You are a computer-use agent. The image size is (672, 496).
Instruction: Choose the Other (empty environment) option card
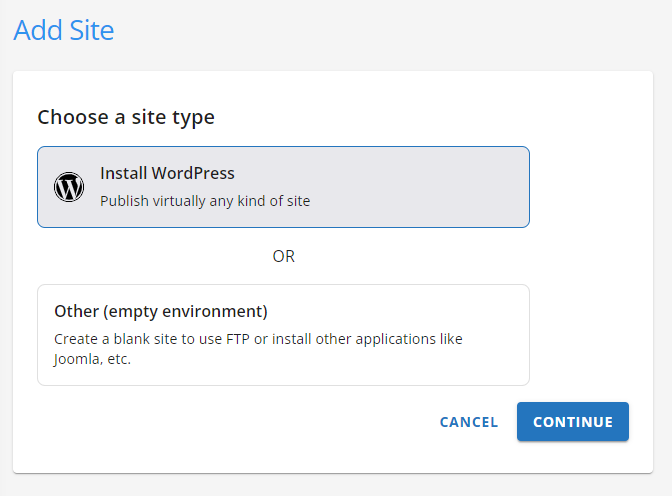click(x=283, y=335)
